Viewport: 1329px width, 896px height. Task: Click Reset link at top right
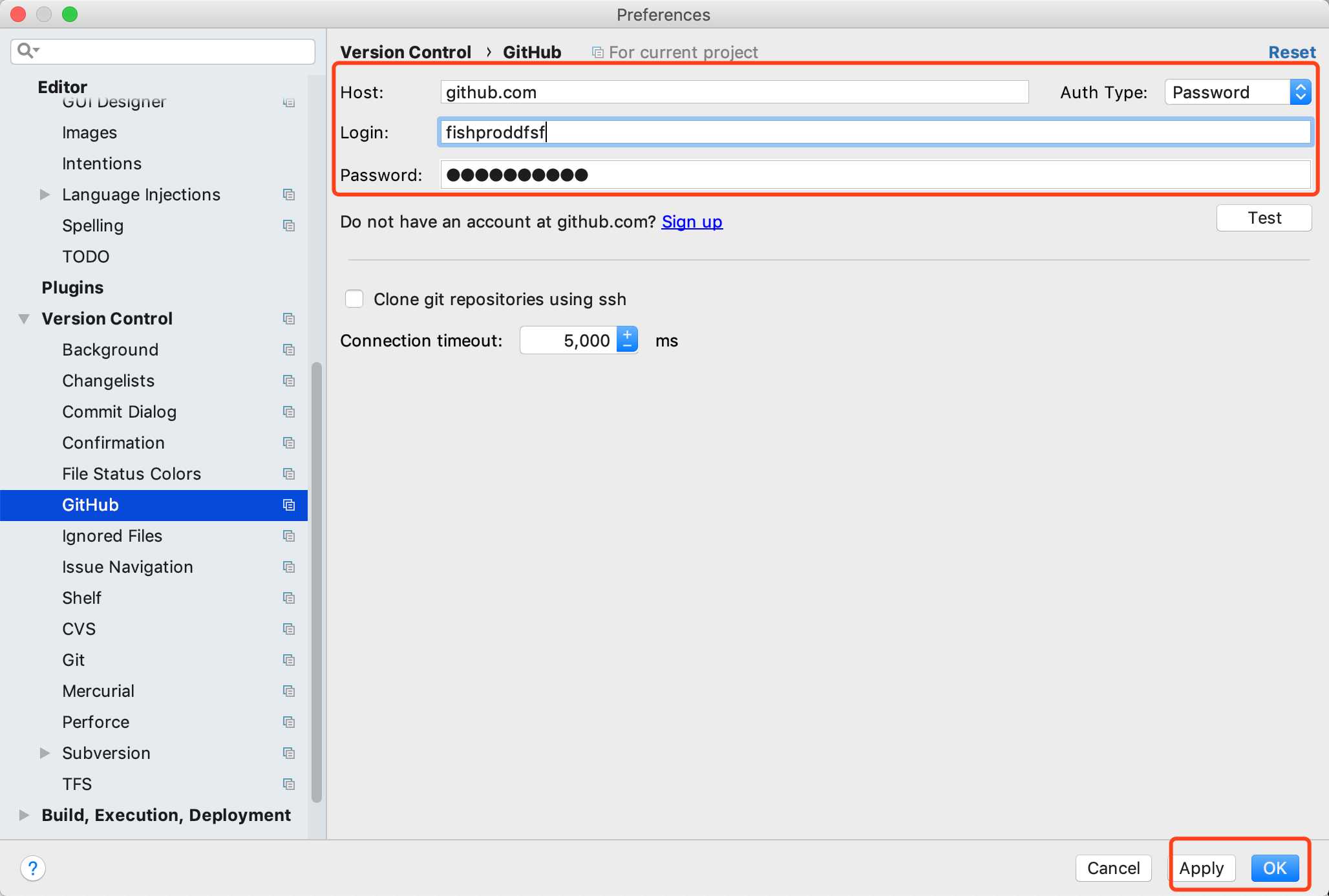(x=1292, y=52)
